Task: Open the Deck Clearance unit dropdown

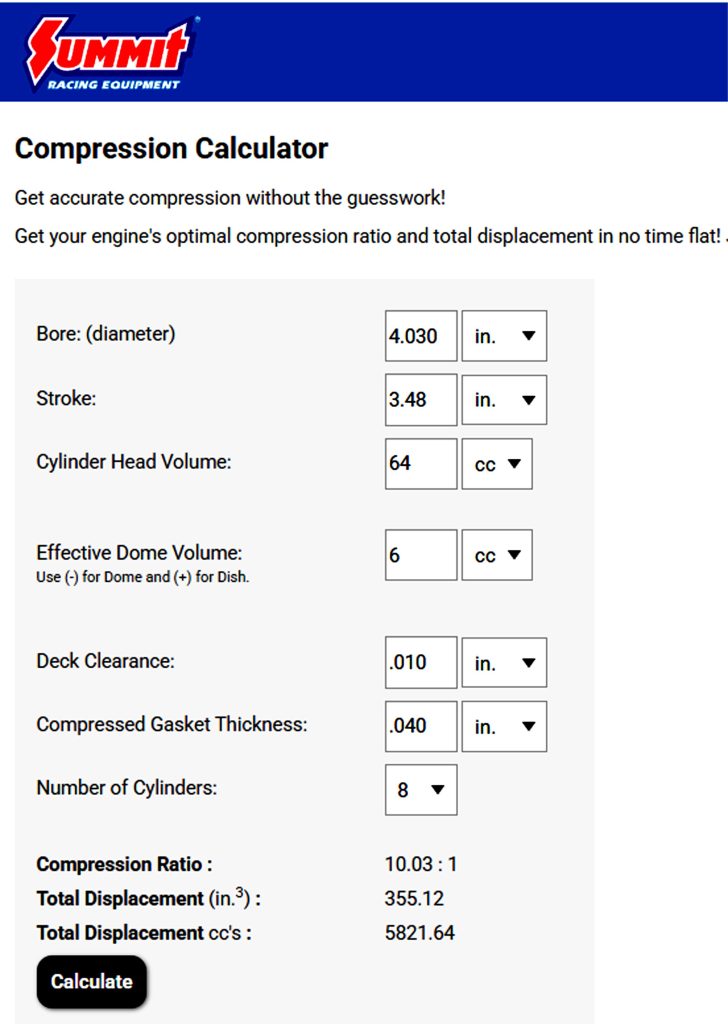Action: click(504, 662)
